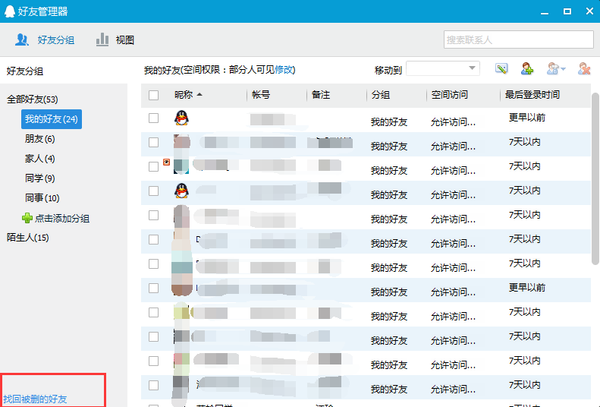Image resolution: width=600 pixels, height=407 pixels.
Task: Click the 好友分组 people icon
Action: (x=22, y=39)
